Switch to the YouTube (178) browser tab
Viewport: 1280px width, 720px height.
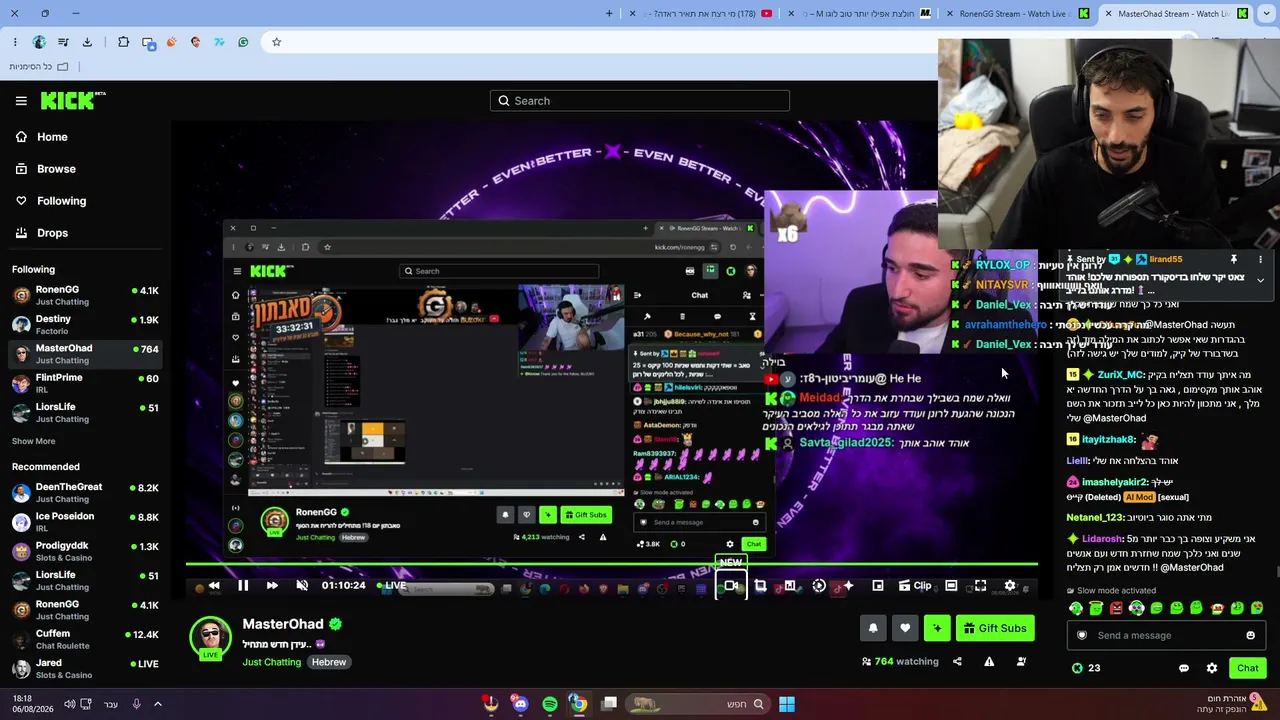(x=700, y=14)
